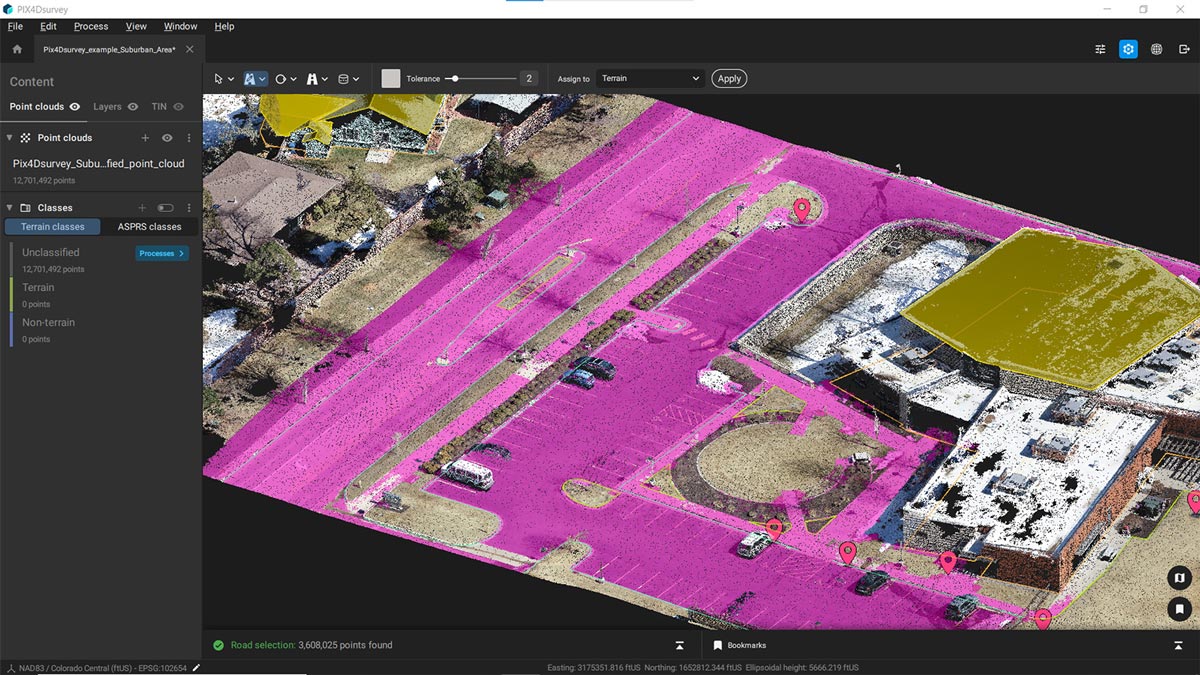Switch to the TIN content tab
Image resolution: width=1200 pixels, height=675 pixels.
(159, 106)
